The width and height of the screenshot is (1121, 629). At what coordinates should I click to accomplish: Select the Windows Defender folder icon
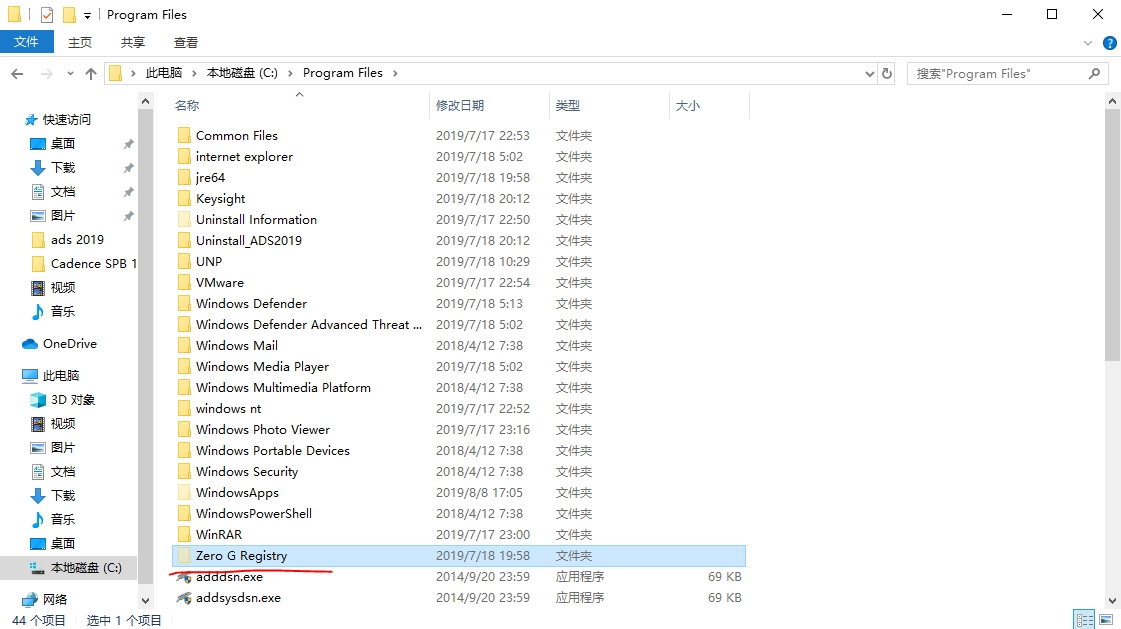click(184, 304)
